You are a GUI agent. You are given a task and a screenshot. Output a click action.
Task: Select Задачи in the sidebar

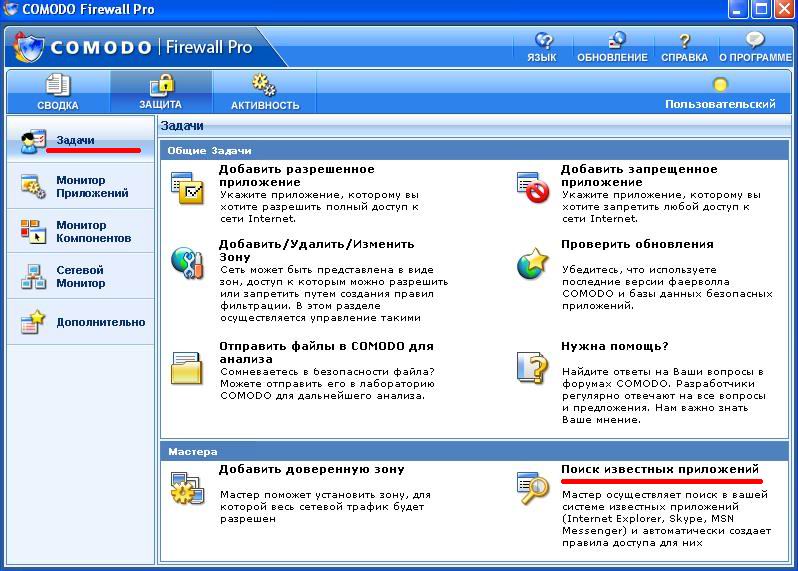click(75, 140)
